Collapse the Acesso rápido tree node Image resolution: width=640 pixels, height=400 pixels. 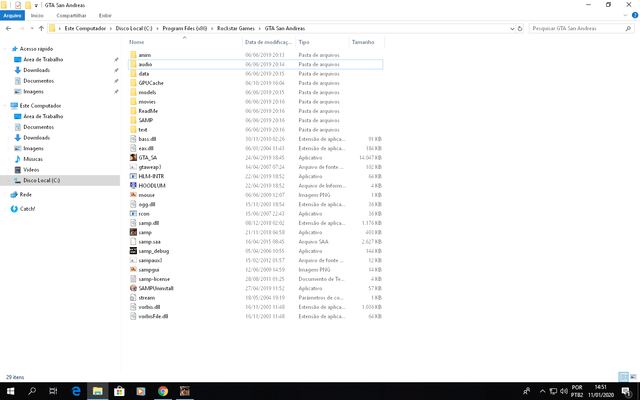5,49
